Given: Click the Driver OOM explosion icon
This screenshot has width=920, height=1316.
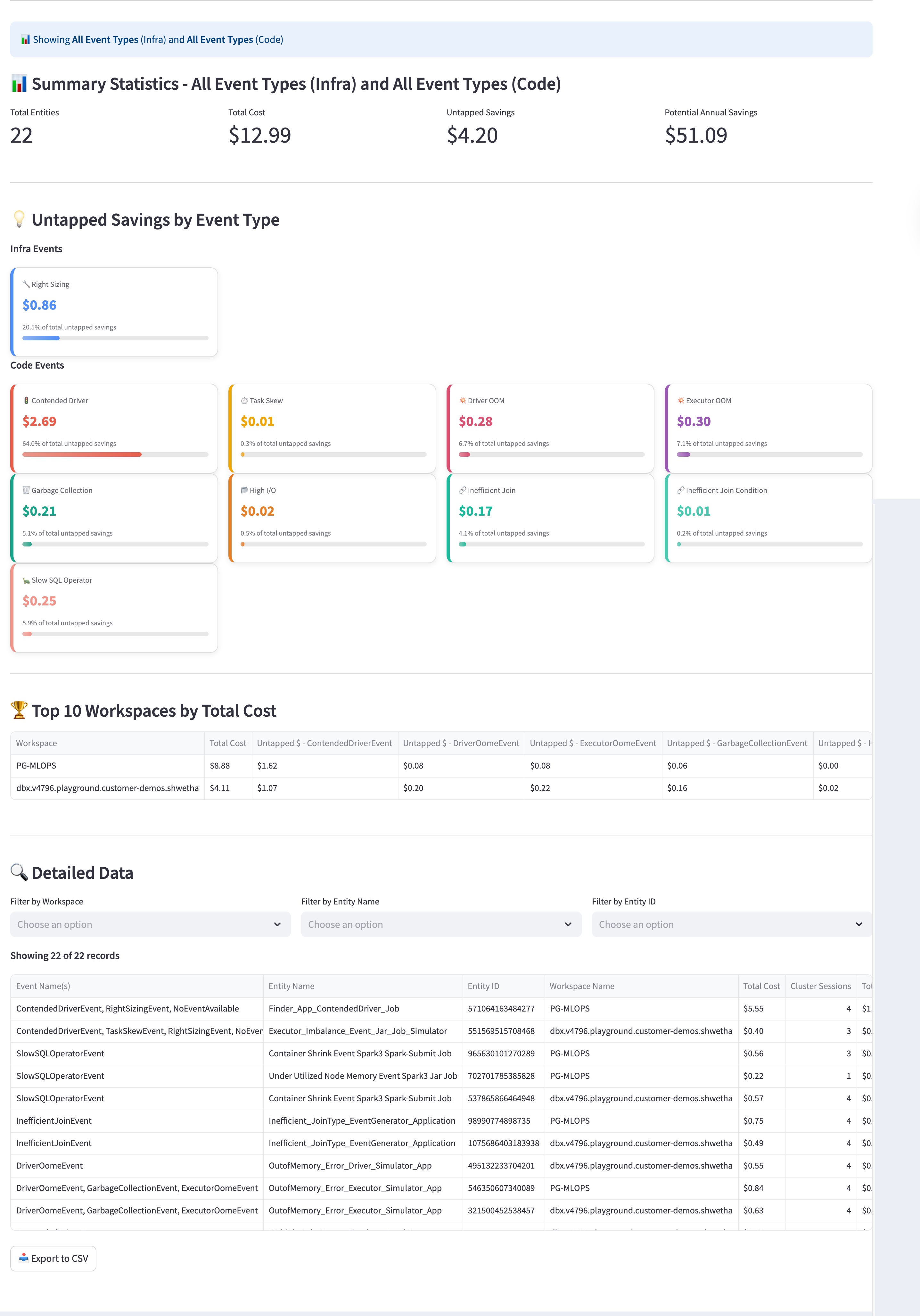Looking at the screenshot, I should pyautogui.click(x=462, y=401).
